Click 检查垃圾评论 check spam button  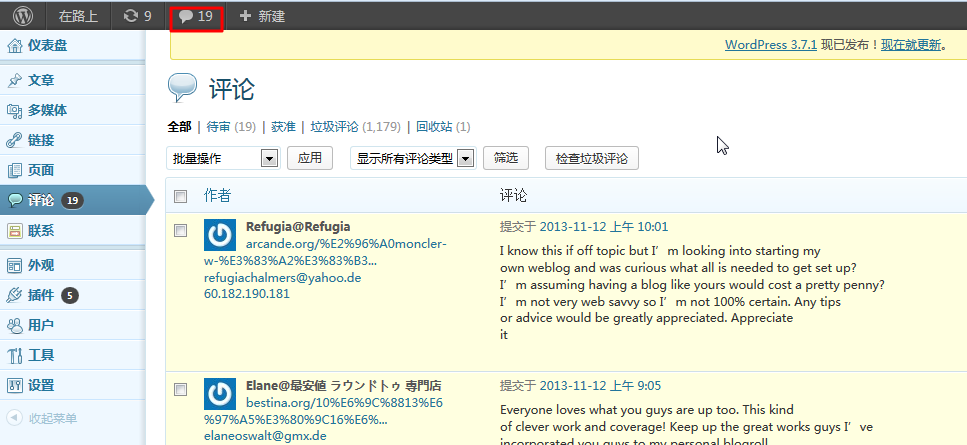tap(591, 158)
